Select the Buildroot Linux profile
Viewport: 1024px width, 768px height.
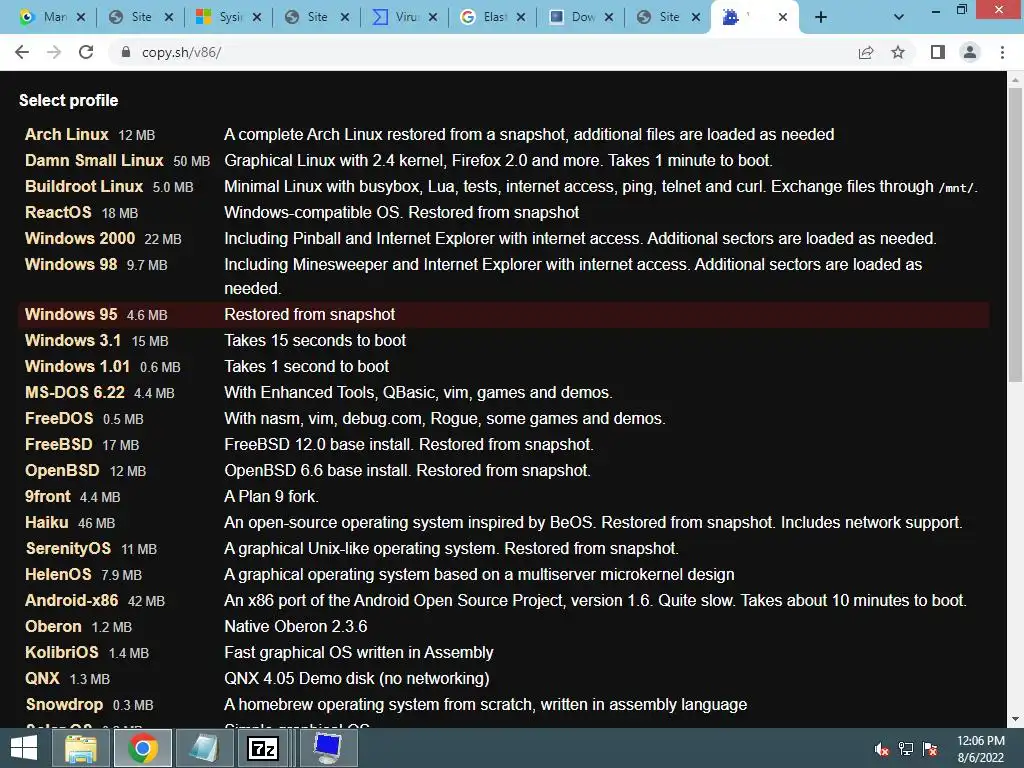84,187
